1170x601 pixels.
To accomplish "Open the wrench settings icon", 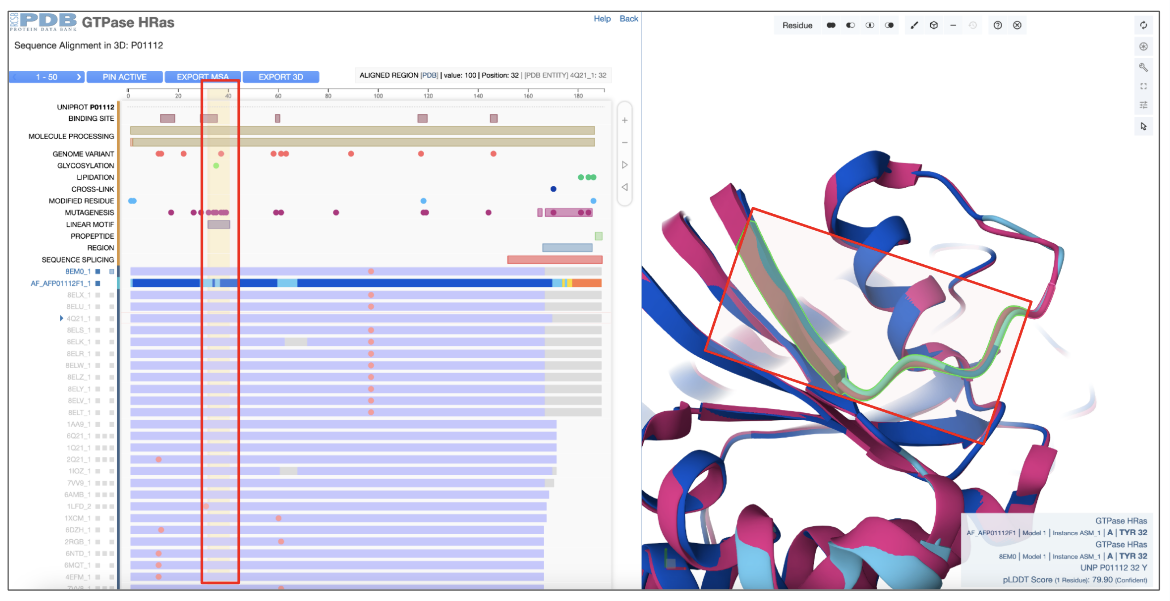I will coord(1143,67).
